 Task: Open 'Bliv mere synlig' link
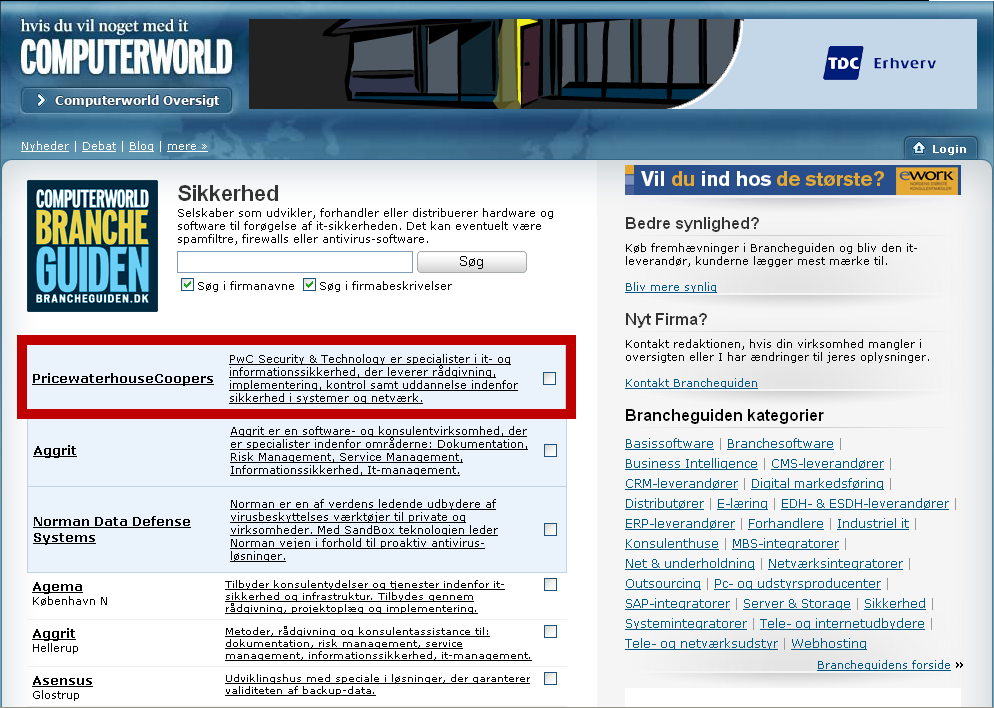tap(671, 287)
